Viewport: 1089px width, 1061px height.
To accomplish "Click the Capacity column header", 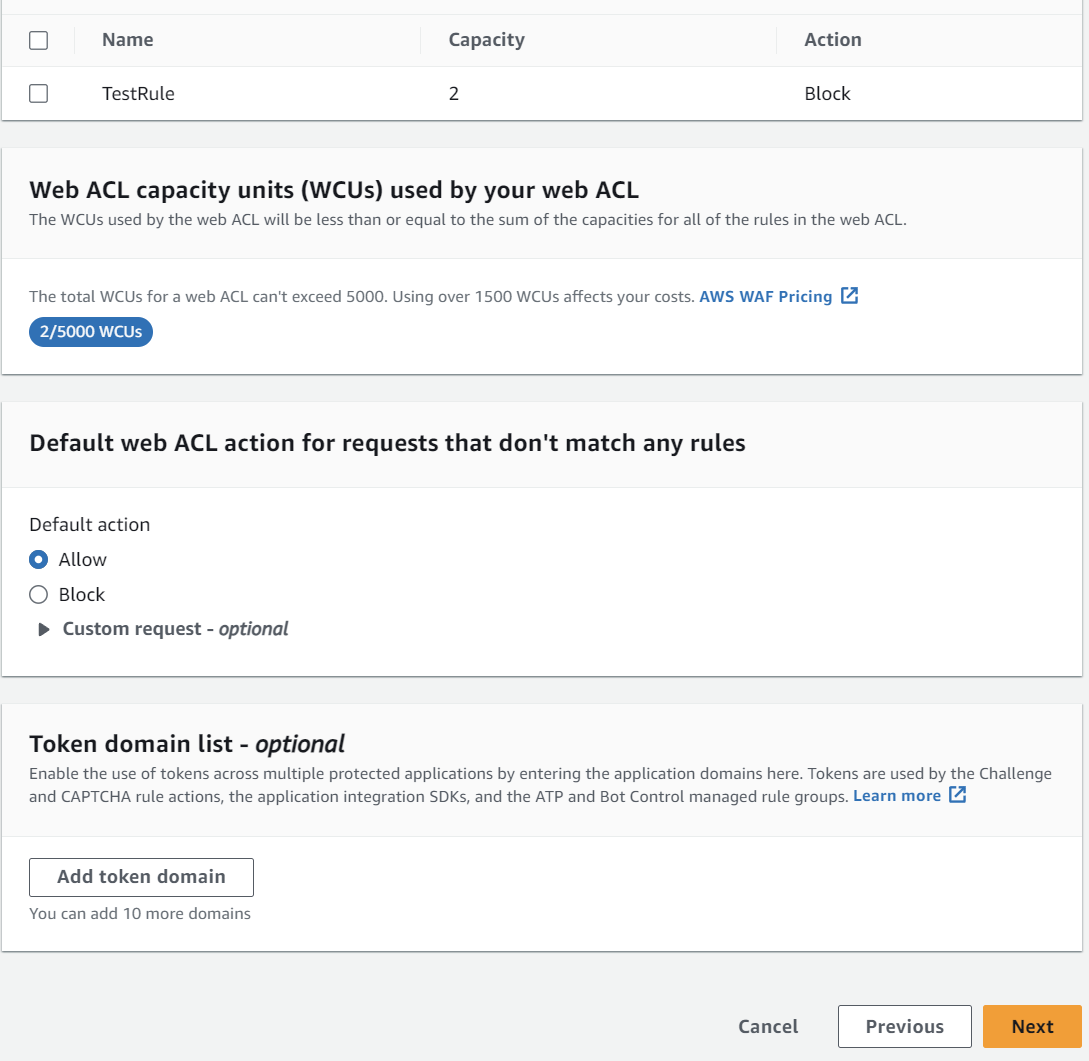I will 487,39.
